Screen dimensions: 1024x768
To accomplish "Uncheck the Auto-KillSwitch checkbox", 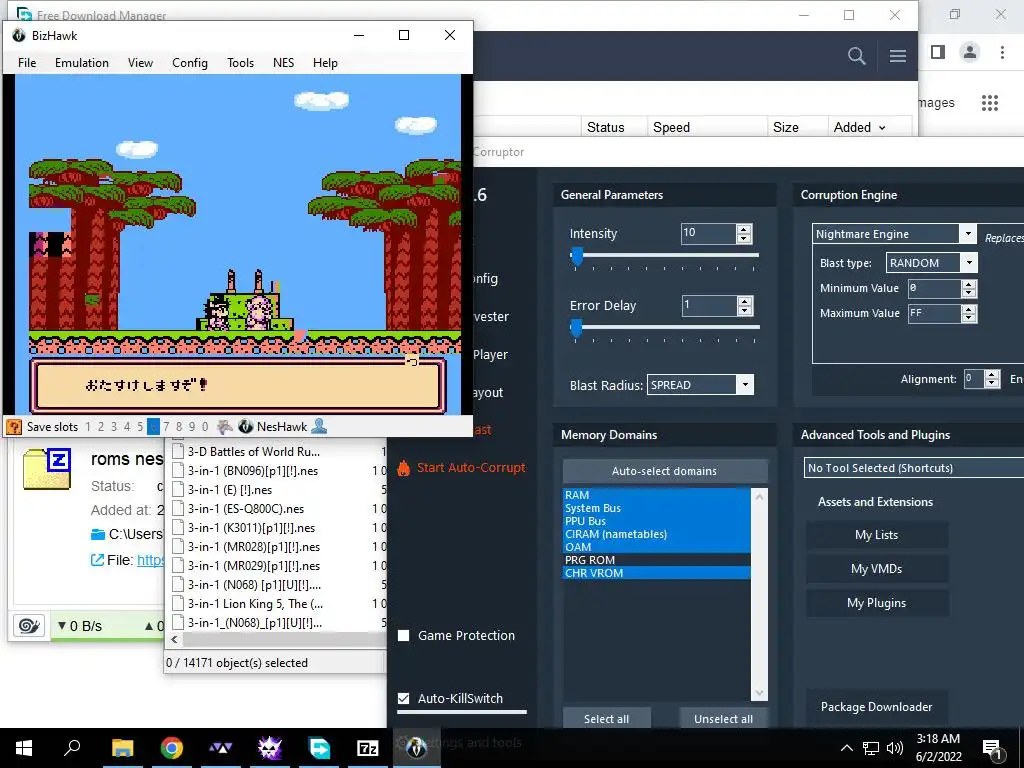I will [404, 698].
